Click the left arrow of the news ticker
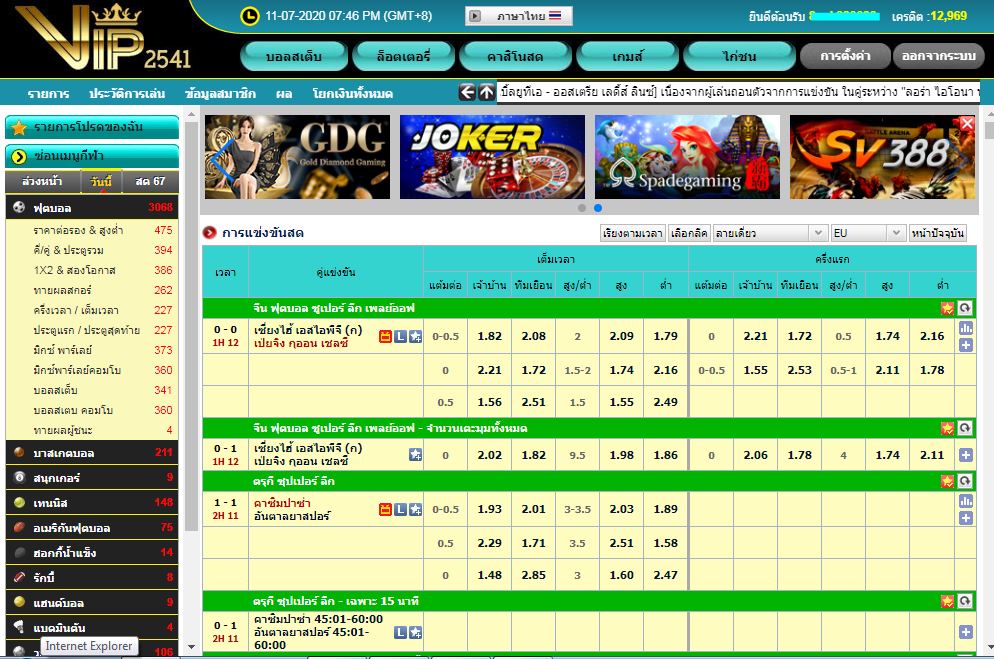This screenshot has width=994, height=659. tap(467, 93)
